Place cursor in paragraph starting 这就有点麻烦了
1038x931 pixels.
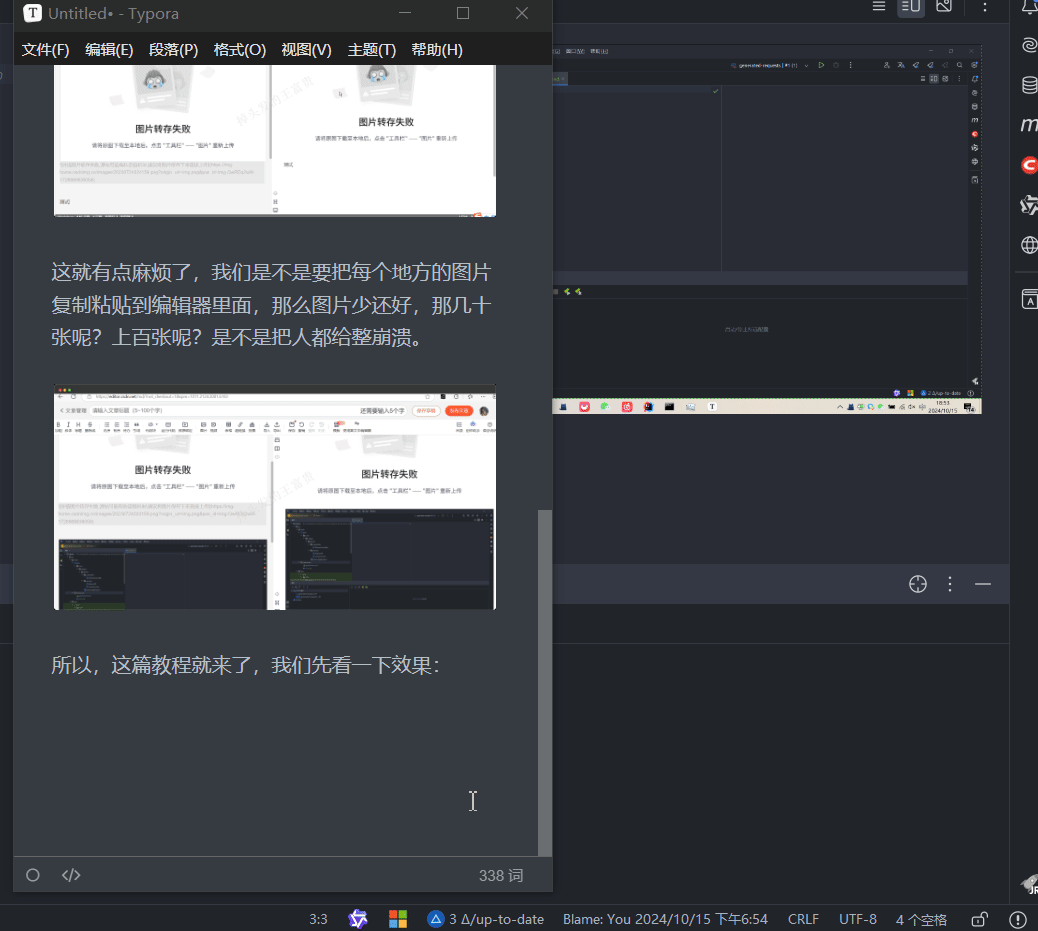[x=271, y=305]
